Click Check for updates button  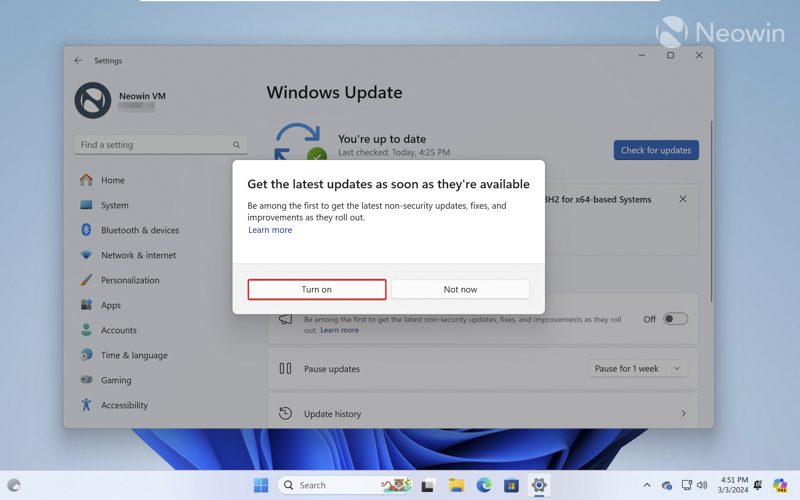coord(656,150)
